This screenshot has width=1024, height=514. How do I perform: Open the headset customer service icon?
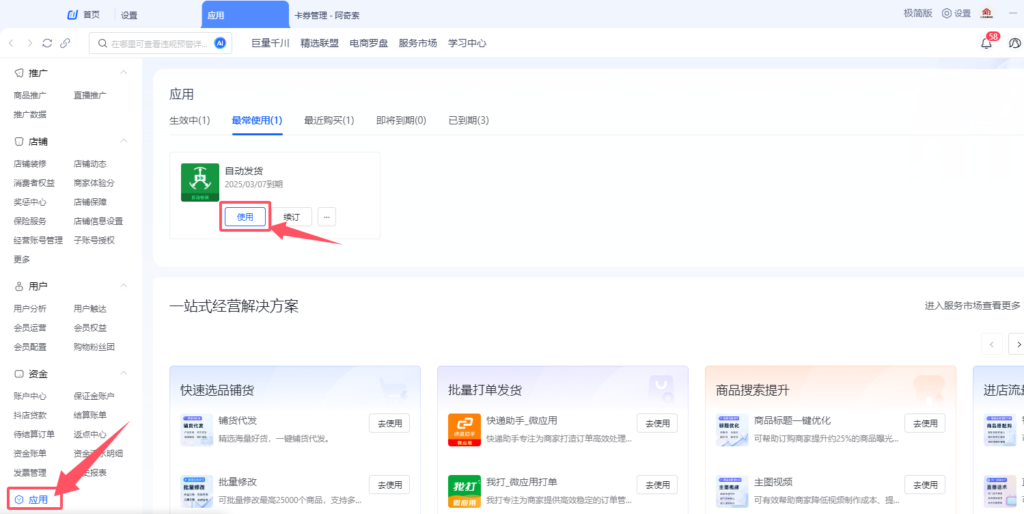(1014, 43)
